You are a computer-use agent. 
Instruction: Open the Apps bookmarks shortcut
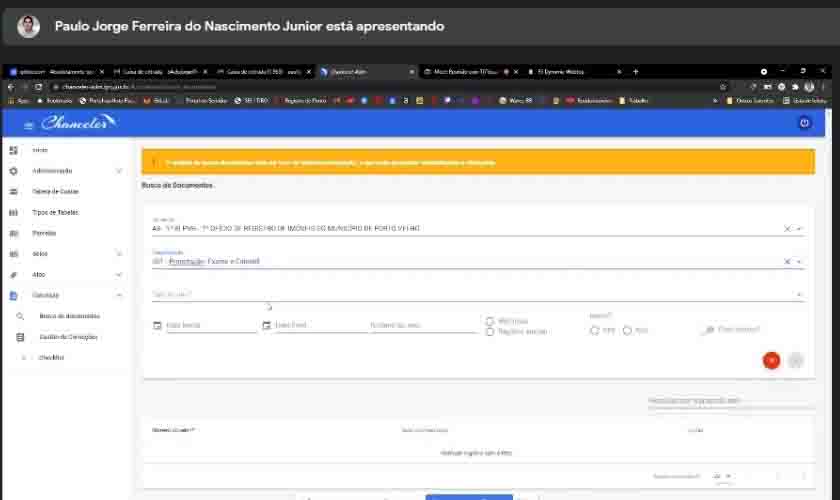19,100
